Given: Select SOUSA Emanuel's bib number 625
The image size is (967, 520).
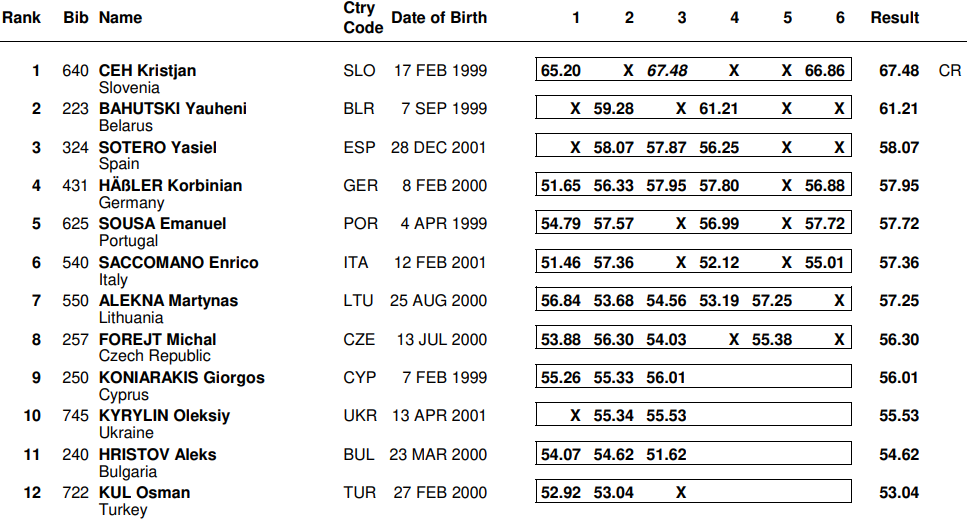Looking at the screenshot, I should click(x=75, y=223).
